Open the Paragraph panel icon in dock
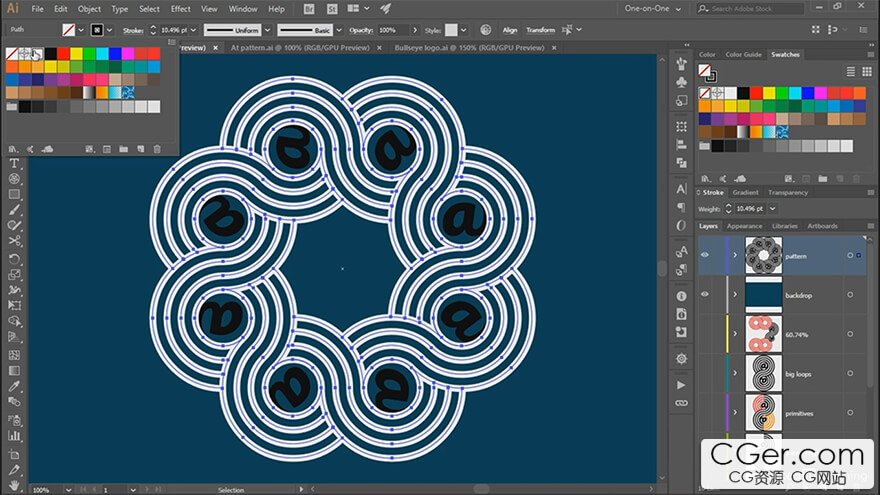This screenshot has width=880, height=495. 681,207
